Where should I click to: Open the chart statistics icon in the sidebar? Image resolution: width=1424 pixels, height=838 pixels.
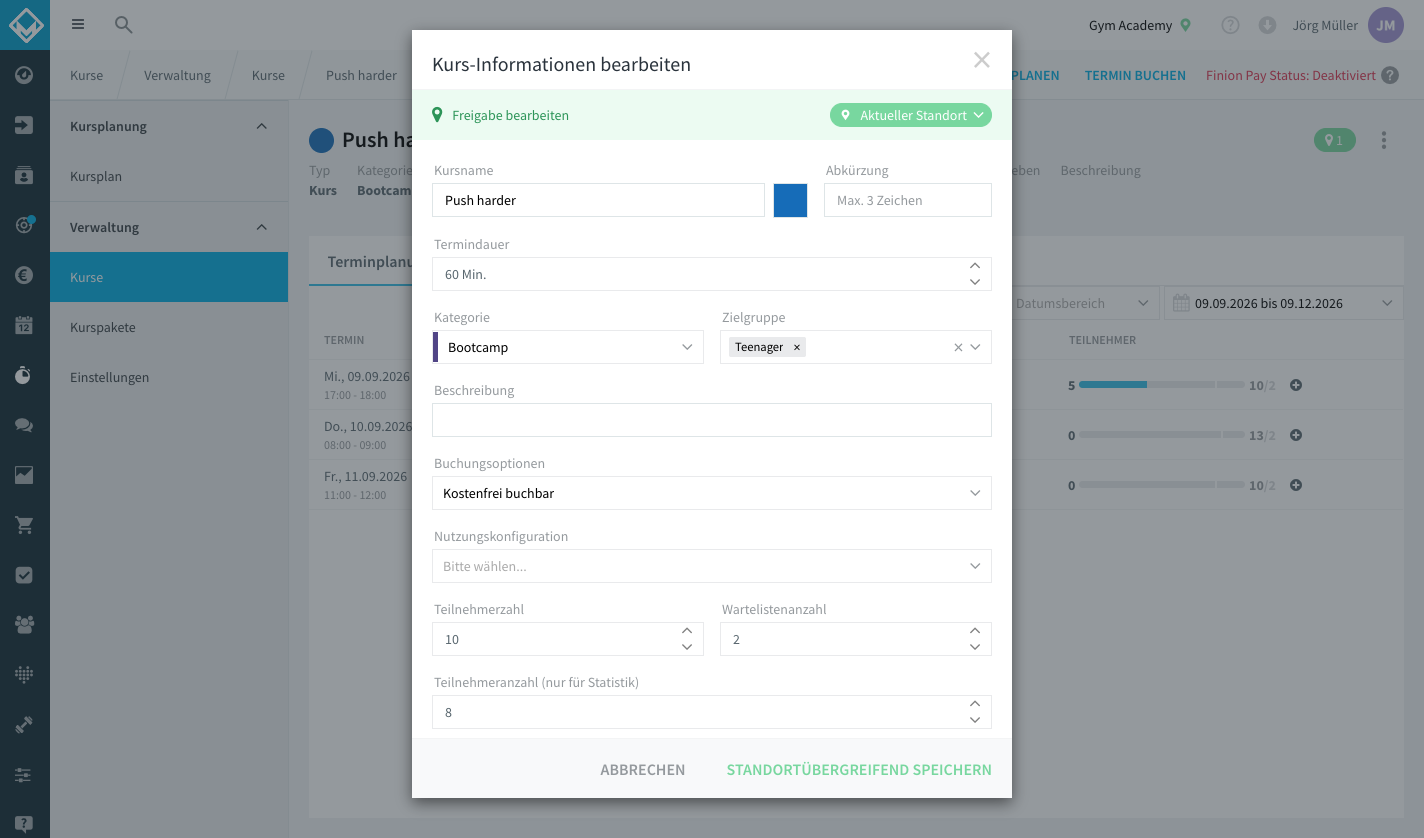tap(25, 475)
